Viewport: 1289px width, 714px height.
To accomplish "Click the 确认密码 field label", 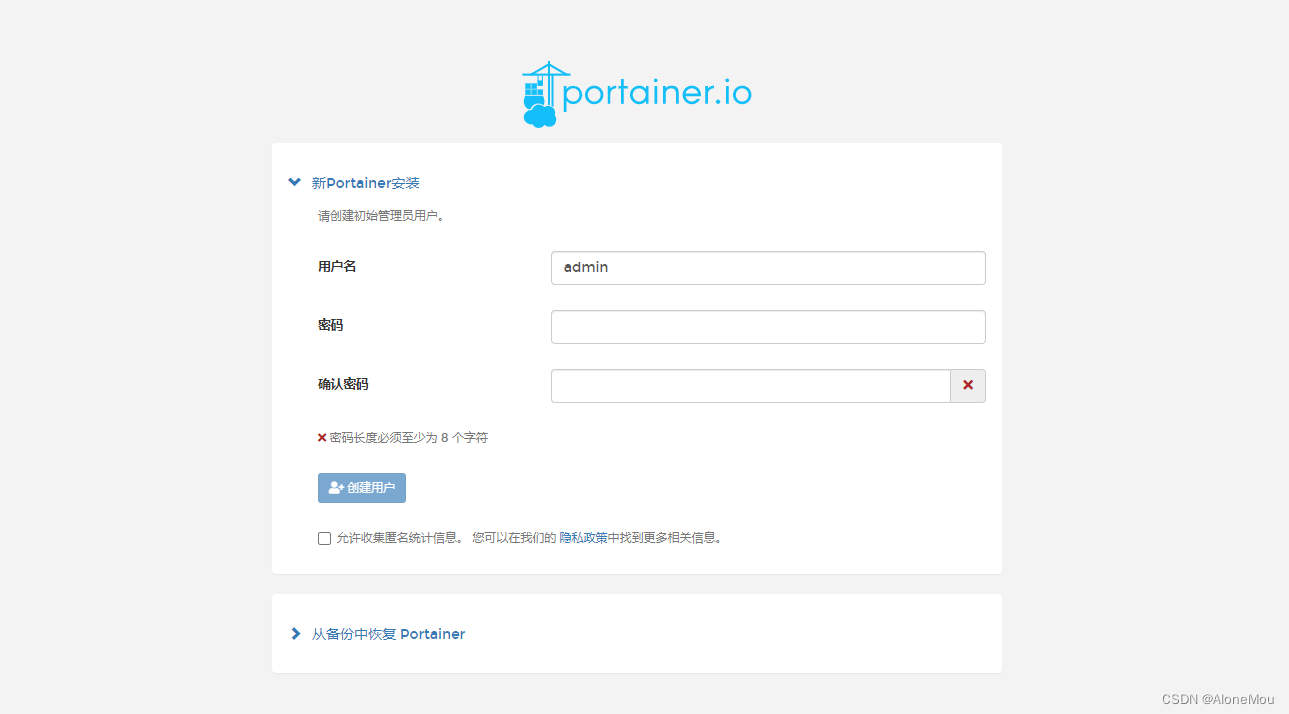I will [343, 384].
